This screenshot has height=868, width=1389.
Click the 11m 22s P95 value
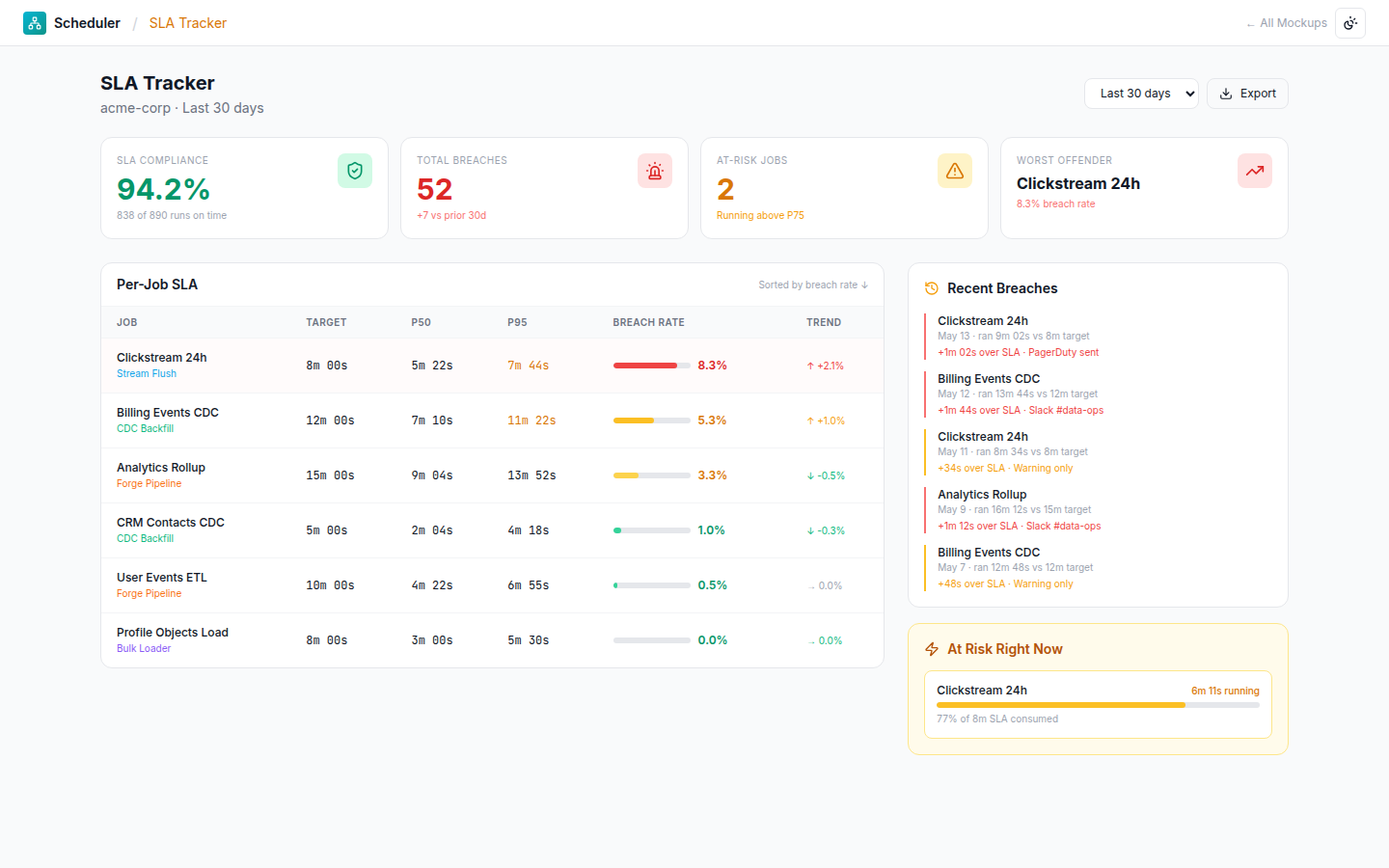pyautogui.click(x=531, y=420)
